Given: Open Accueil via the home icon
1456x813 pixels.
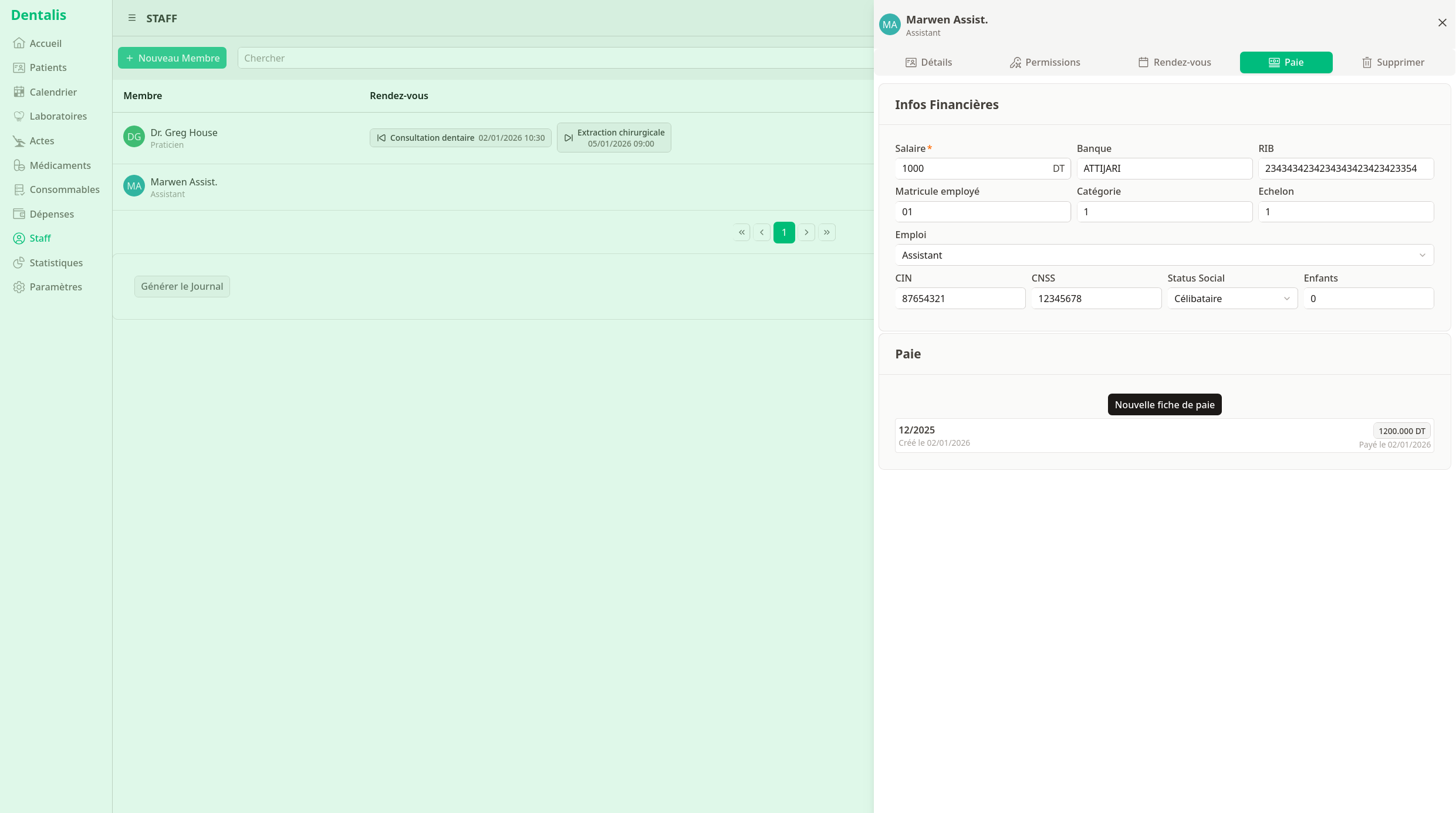Looking at the screenshot, I should (x=19, y=43).
